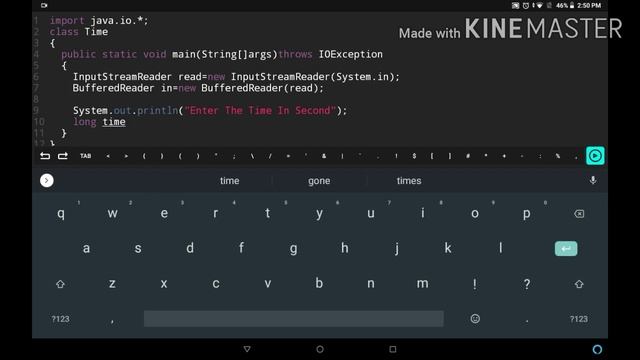Insert an opening square bracket from symbol bar
The width and height of the screenshot is (640, 360).
[432, 156]
